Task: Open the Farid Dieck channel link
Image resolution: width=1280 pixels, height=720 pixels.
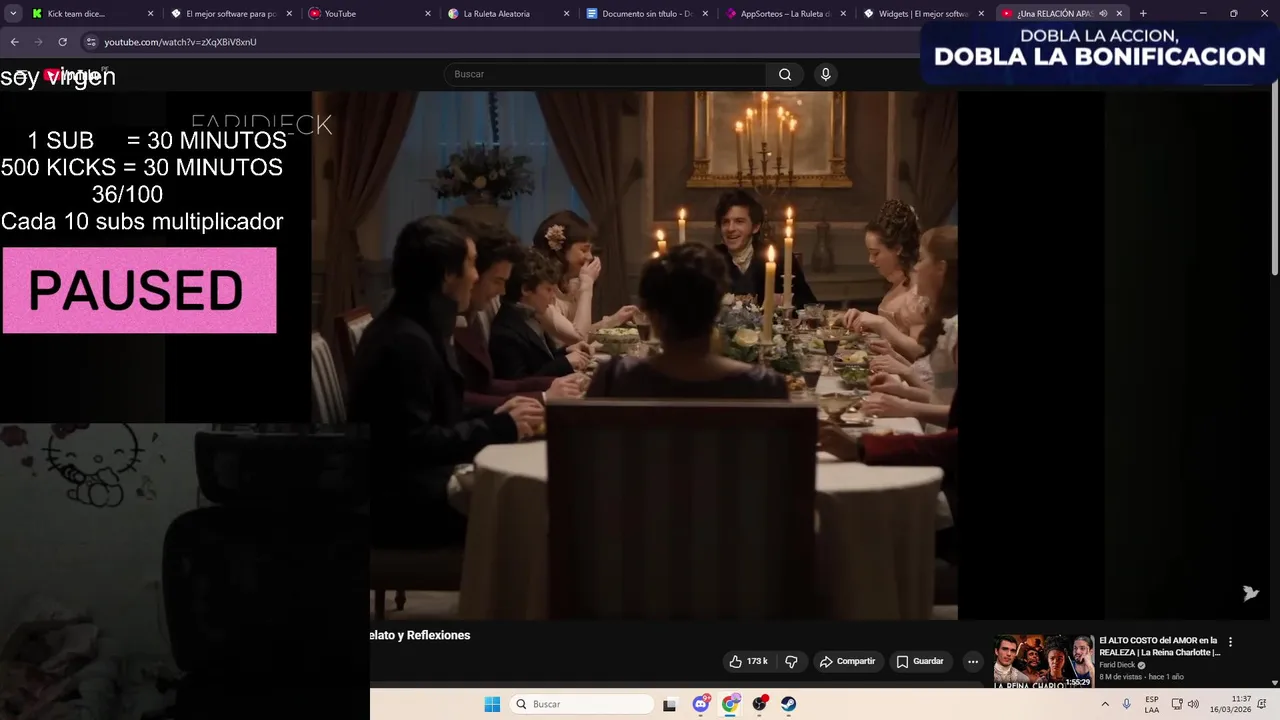Action: pyautogui.click(x=1117, y=665)
